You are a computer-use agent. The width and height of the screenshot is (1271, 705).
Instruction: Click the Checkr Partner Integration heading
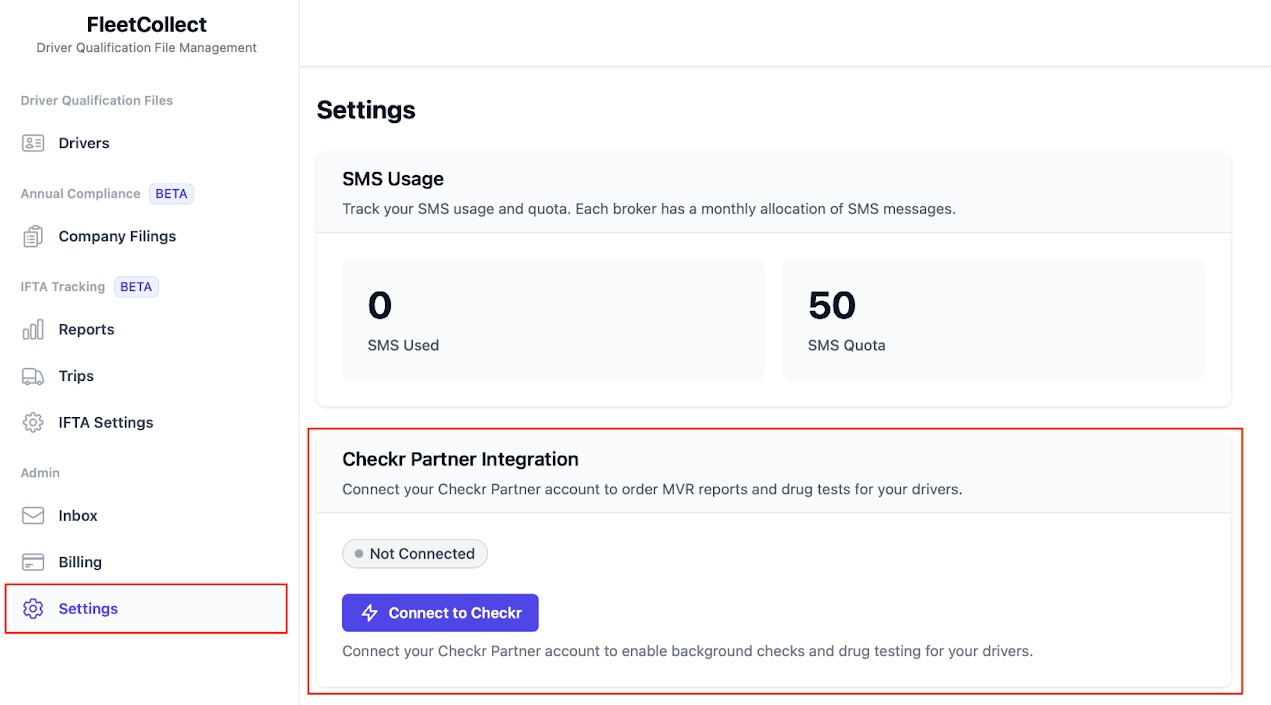pyautogui.click(x=460, y=459)
